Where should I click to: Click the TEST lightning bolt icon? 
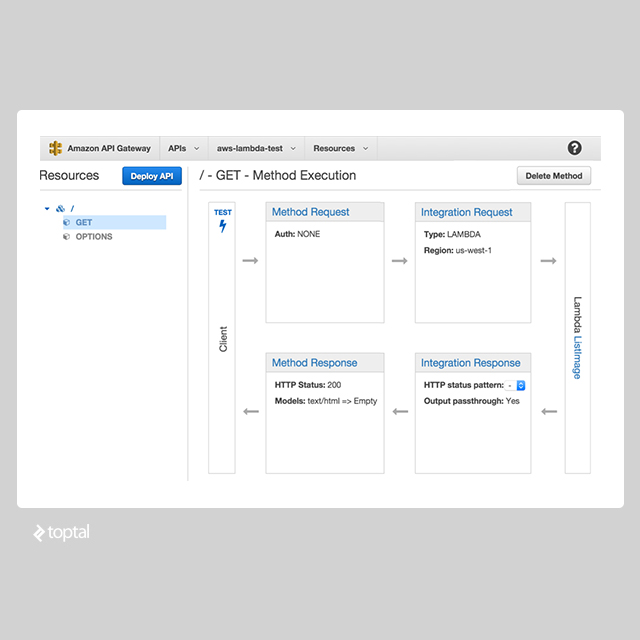click(222, 226)
